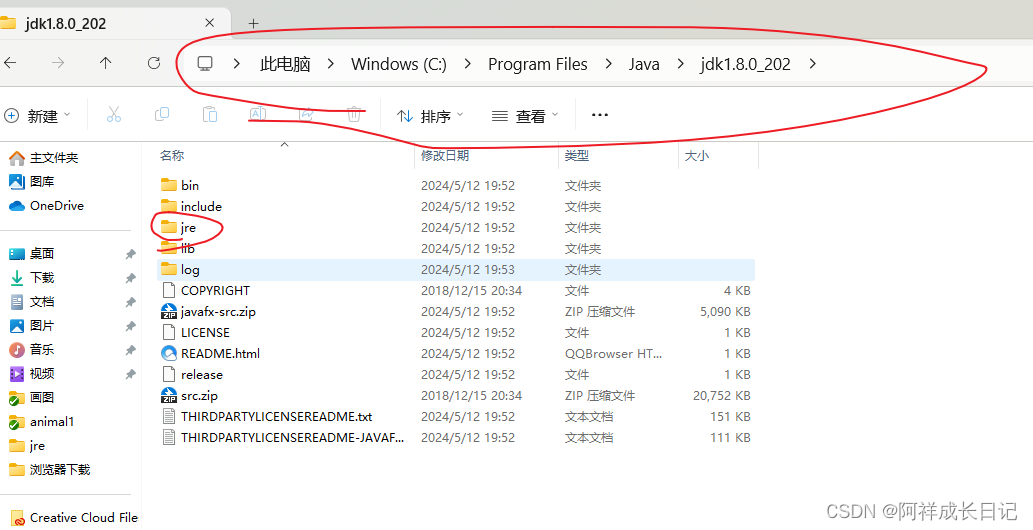Open 浏览器下载 folder in sidebar
Image resolution: width=1033 pixels, height=530 pixels.
(x=49, y=470)
